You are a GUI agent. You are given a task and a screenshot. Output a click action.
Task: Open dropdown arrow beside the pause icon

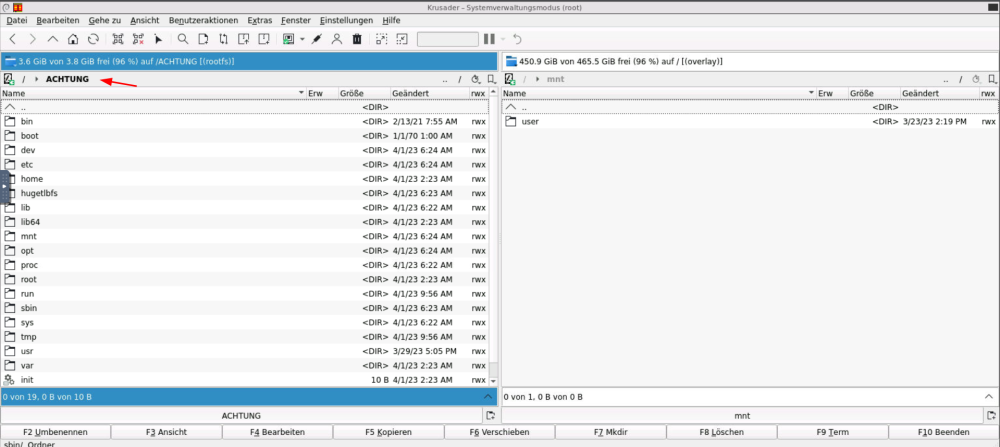[503, 40]
